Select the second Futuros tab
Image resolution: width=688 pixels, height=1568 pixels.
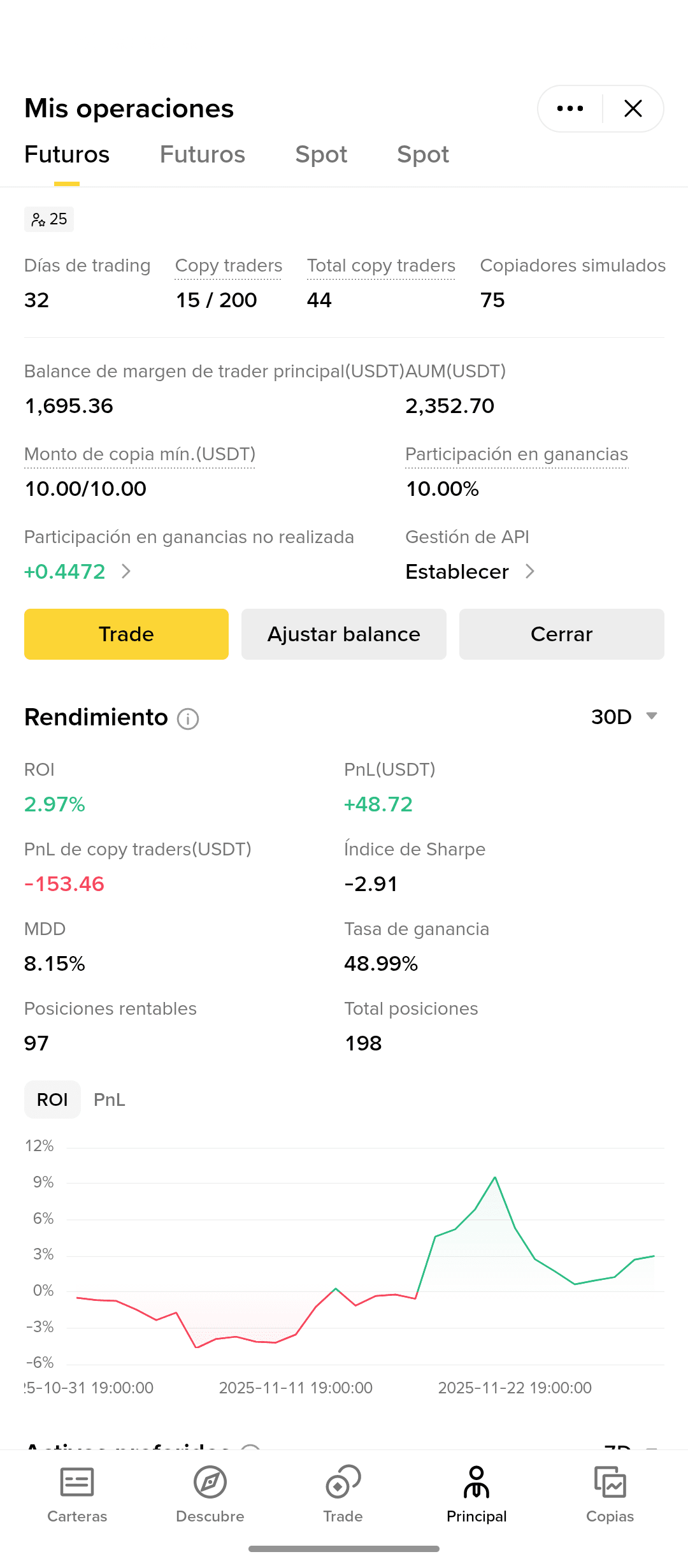pos(203,154)
